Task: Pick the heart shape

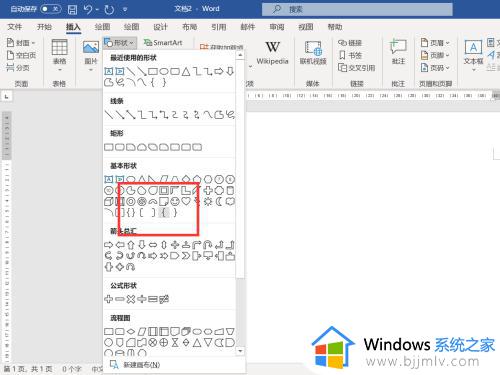Action: [186, 201]
